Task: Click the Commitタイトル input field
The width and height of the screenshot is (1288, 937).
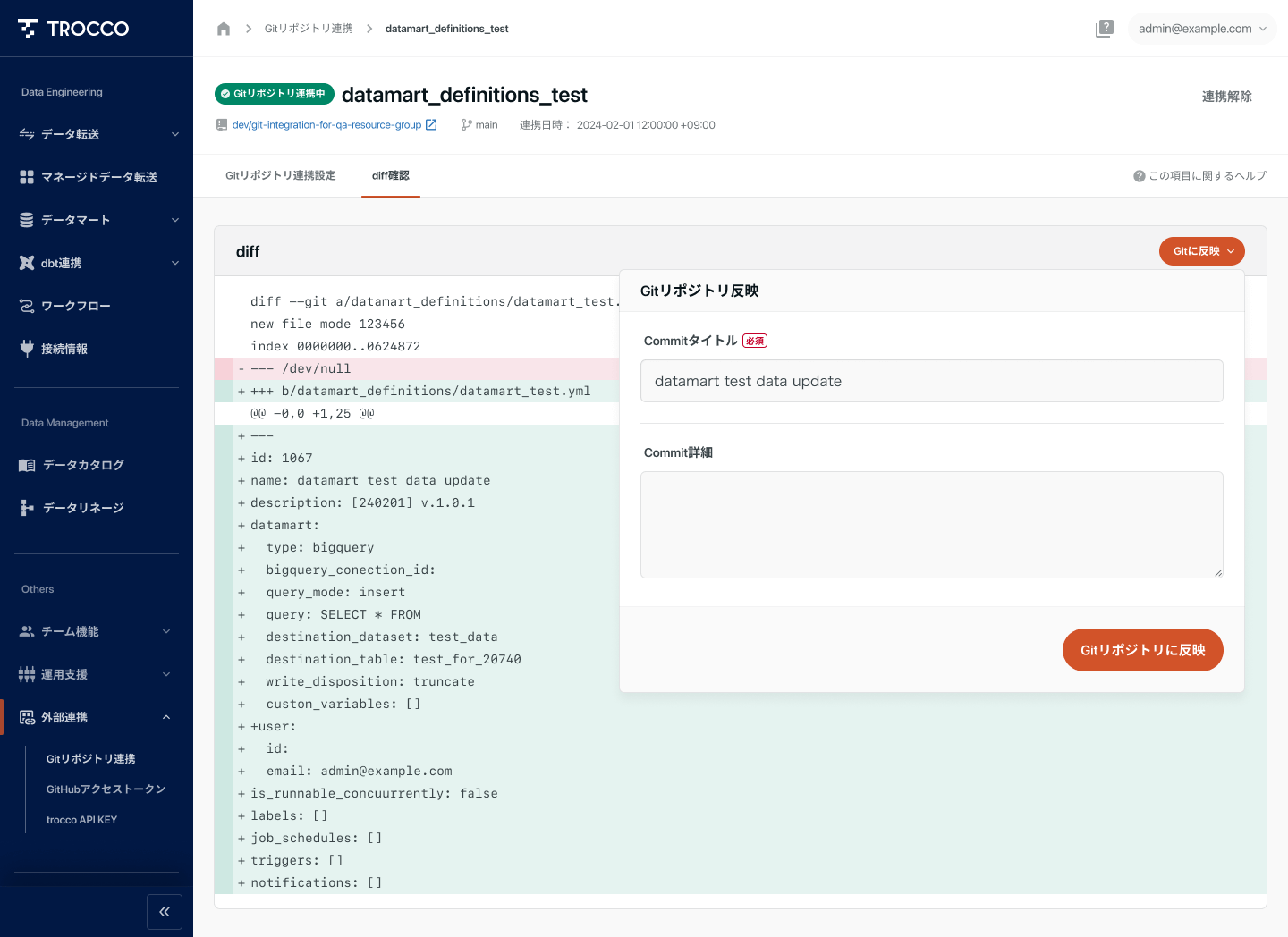Action: click(931, 381)
